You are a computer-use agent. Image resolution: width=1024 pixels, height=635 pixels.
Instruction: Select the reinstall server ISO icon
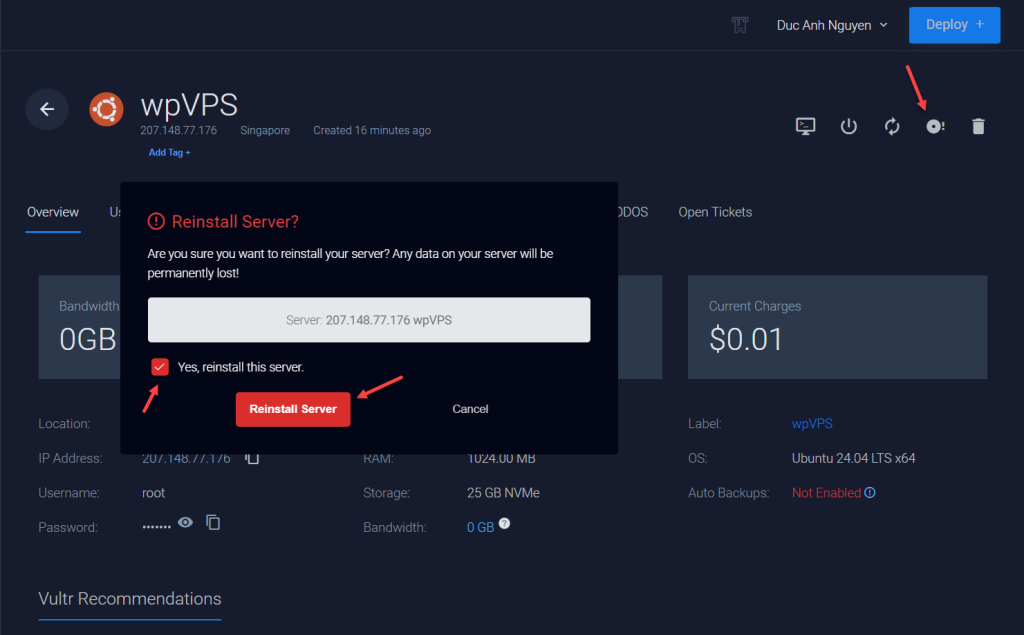[935, 126]
